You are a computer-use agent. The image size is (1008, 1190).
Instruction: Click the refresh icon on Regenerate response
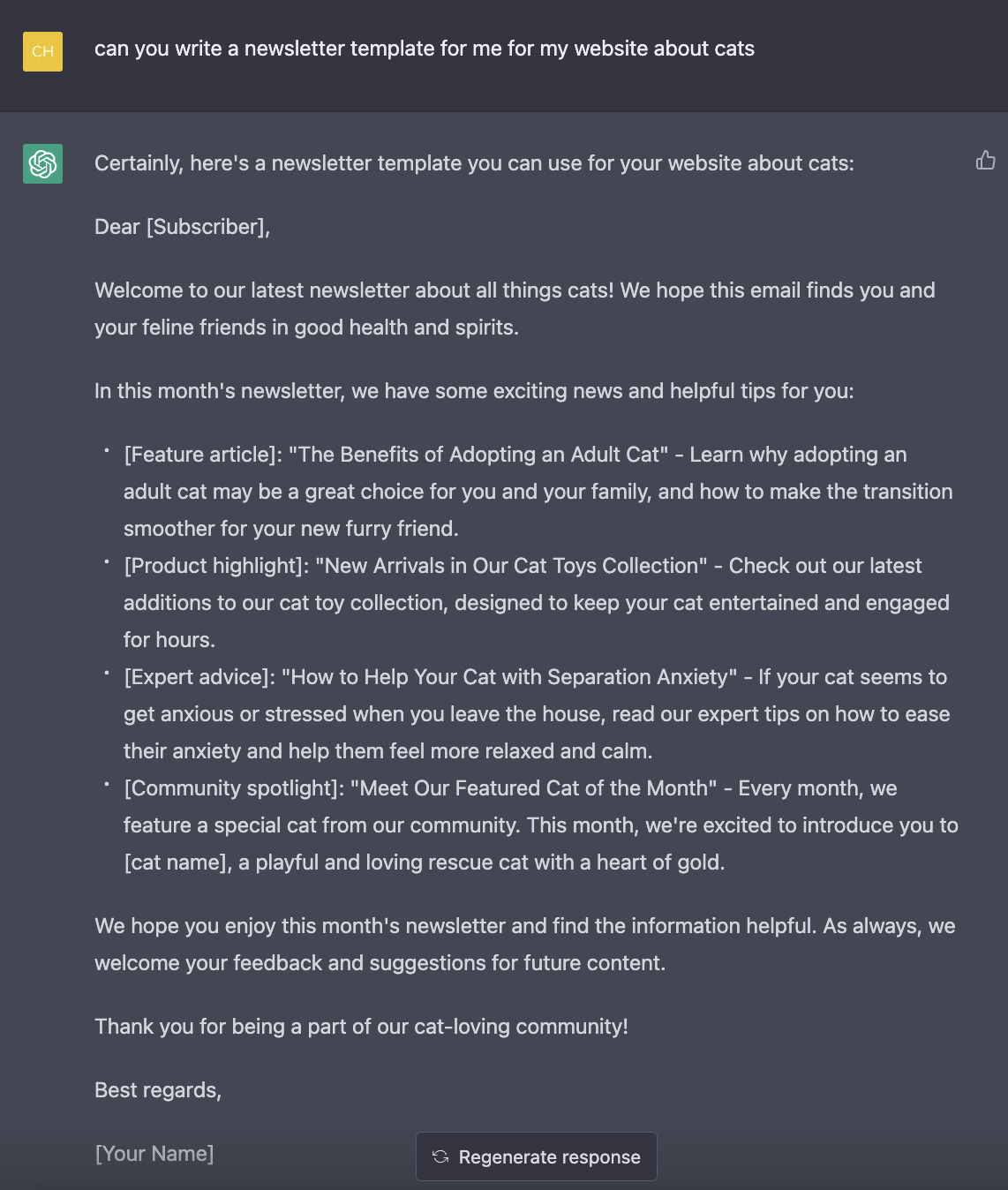coord(441,1156)
